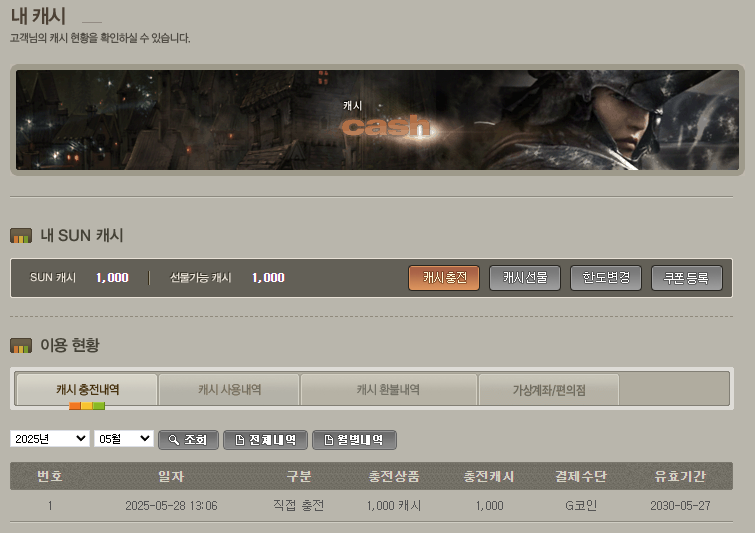Expand the 05월 month dropdown
Viewport: 755px width, 533px height.
point(124,439)
